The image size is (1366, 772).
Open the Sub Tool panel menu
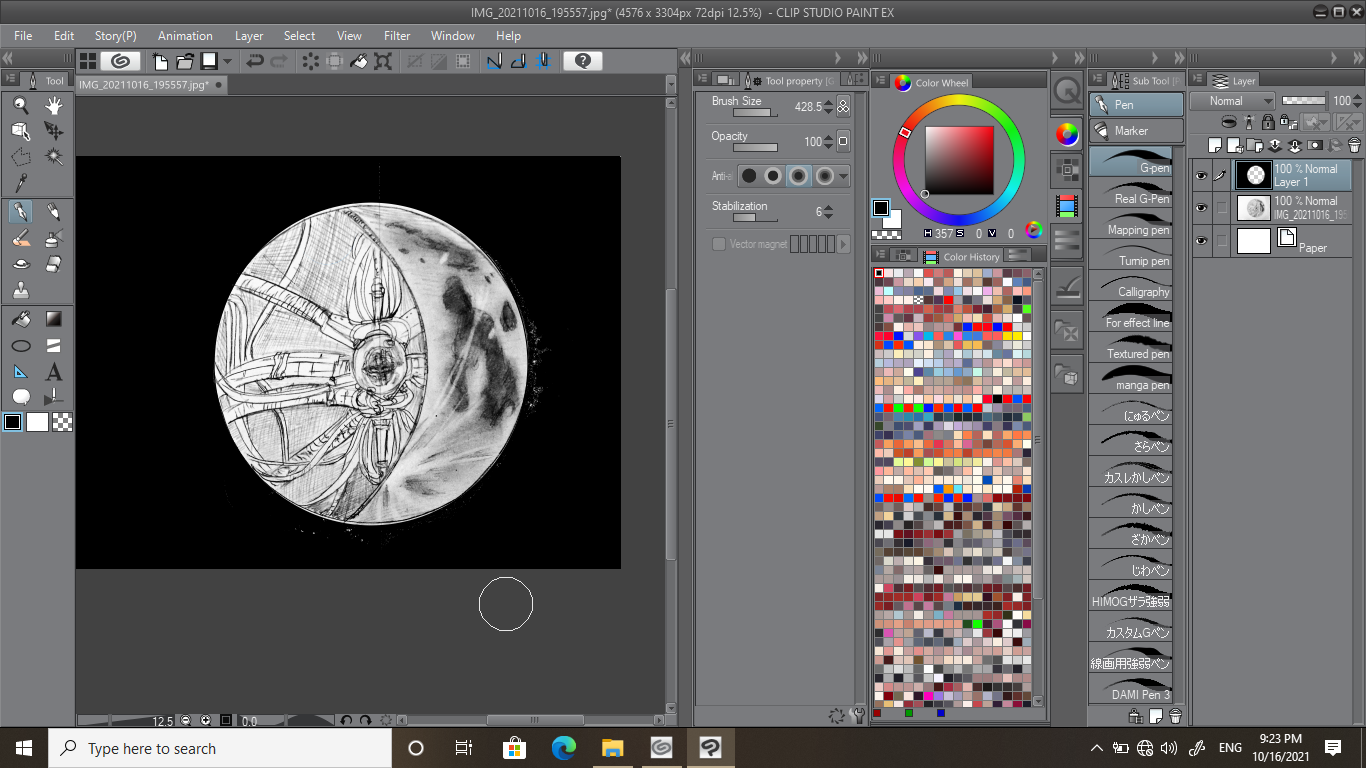tap(1100, 80)
